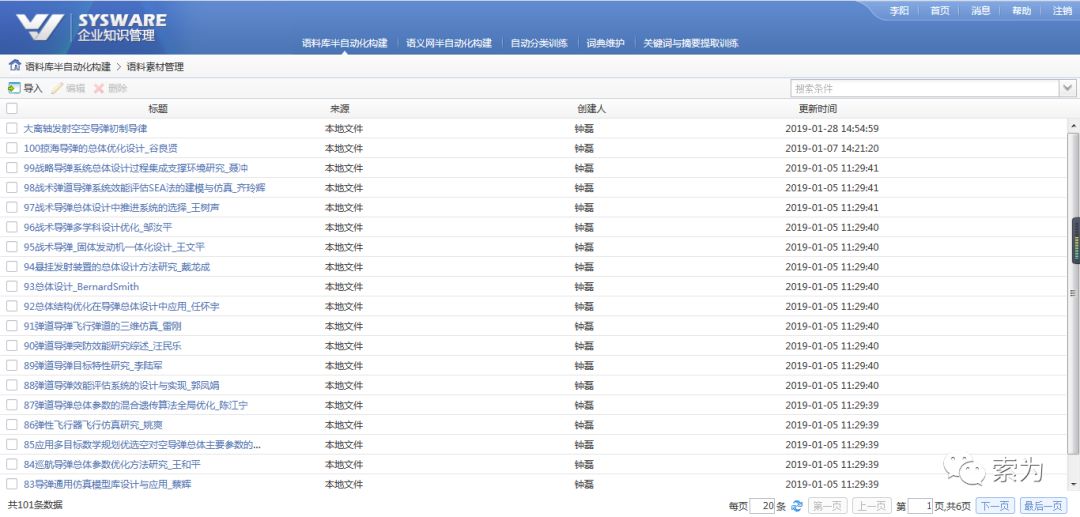Click the 搜索条件 search input field
Image resolution: width=1080 pixels, height=517 pixels.
(x=925, y=88)
